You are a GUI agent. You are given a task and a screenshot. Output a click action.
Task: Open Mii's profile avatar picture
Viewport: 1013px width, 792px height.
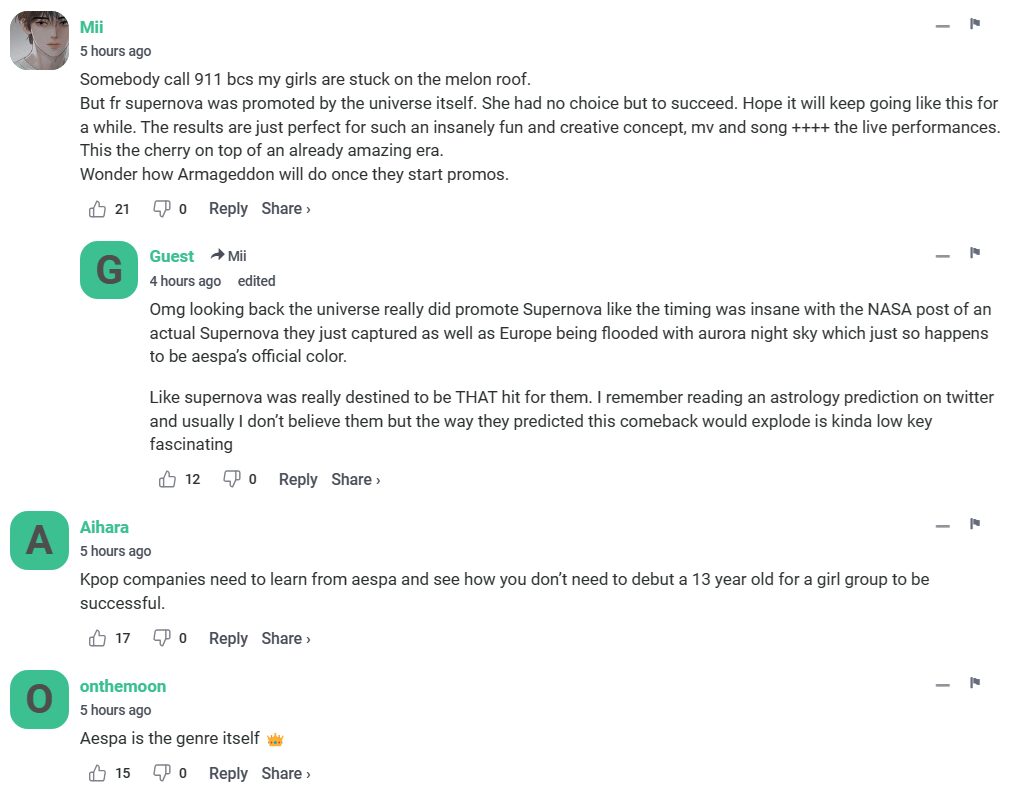click(39, 41)
